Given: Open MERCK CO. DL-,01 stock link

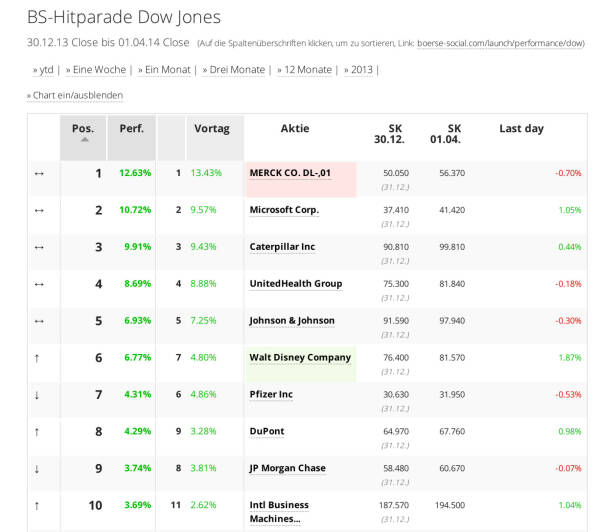Looking at the screenshot, I should pyautogui.click(x=289, y=173).
